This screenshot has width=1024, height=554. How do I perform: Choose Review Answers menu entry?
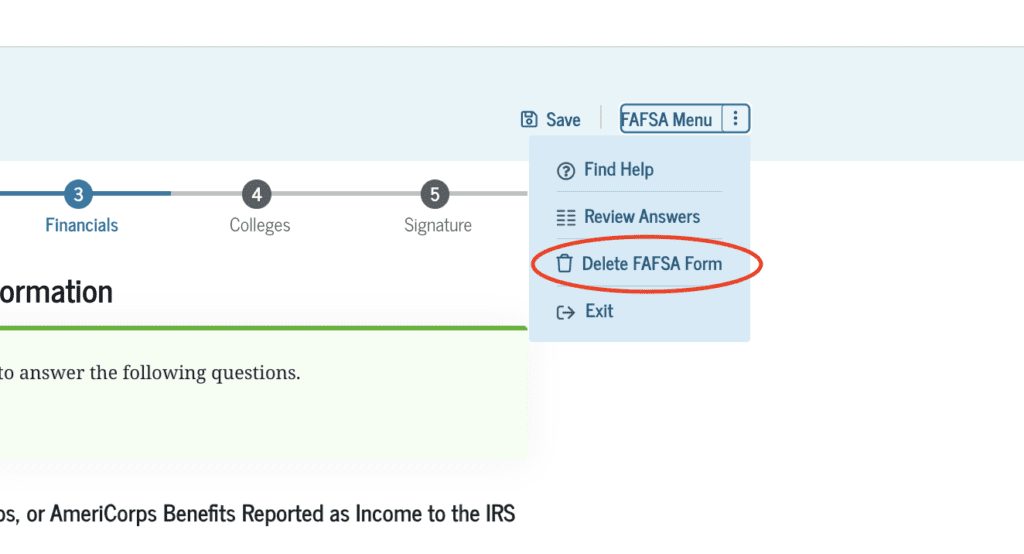click(642, 217)
